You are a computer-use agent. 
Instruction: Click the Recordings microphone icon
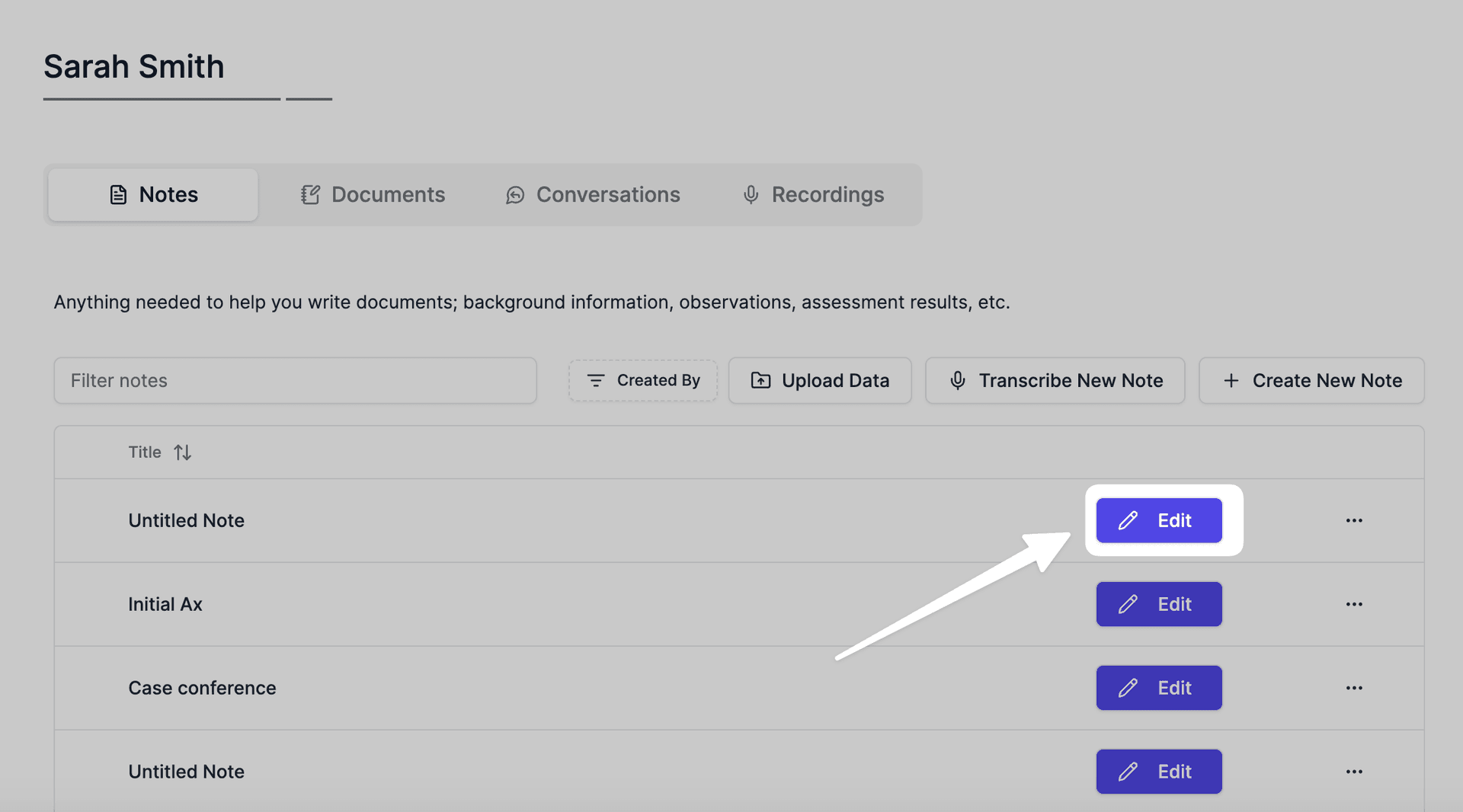click(x=751, y=195)
